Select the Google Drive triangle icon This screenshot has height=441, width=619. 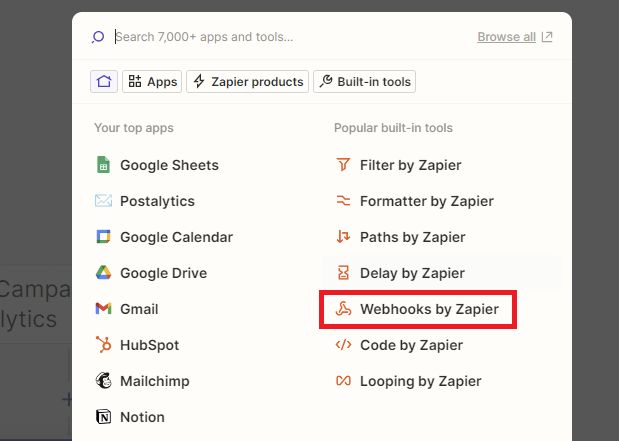pos(103,272)
